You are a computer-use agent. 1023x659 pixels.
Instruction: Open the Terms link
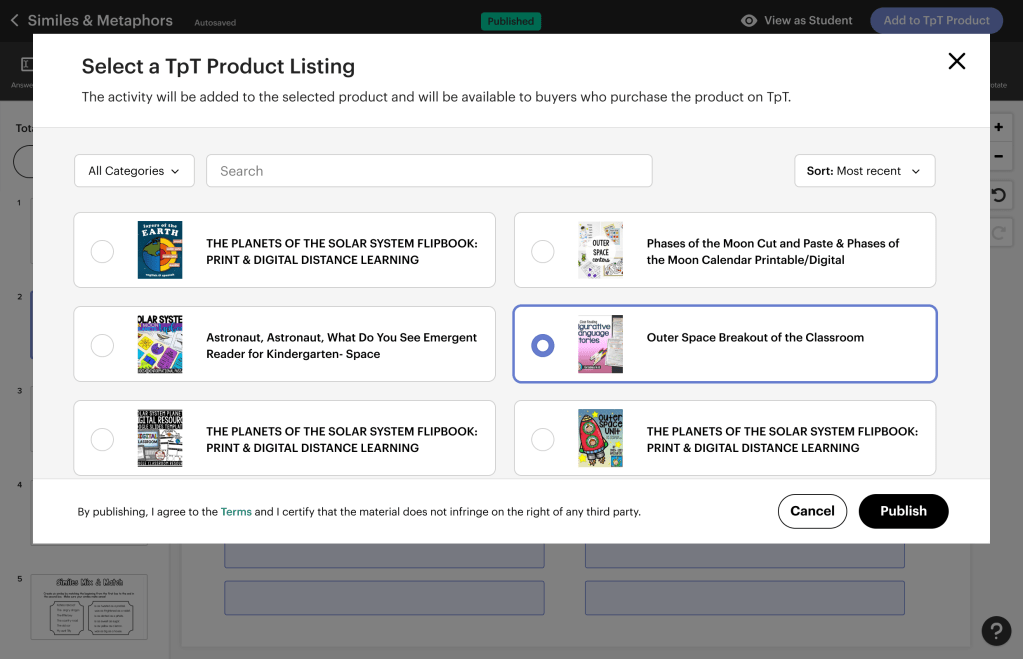236,512
